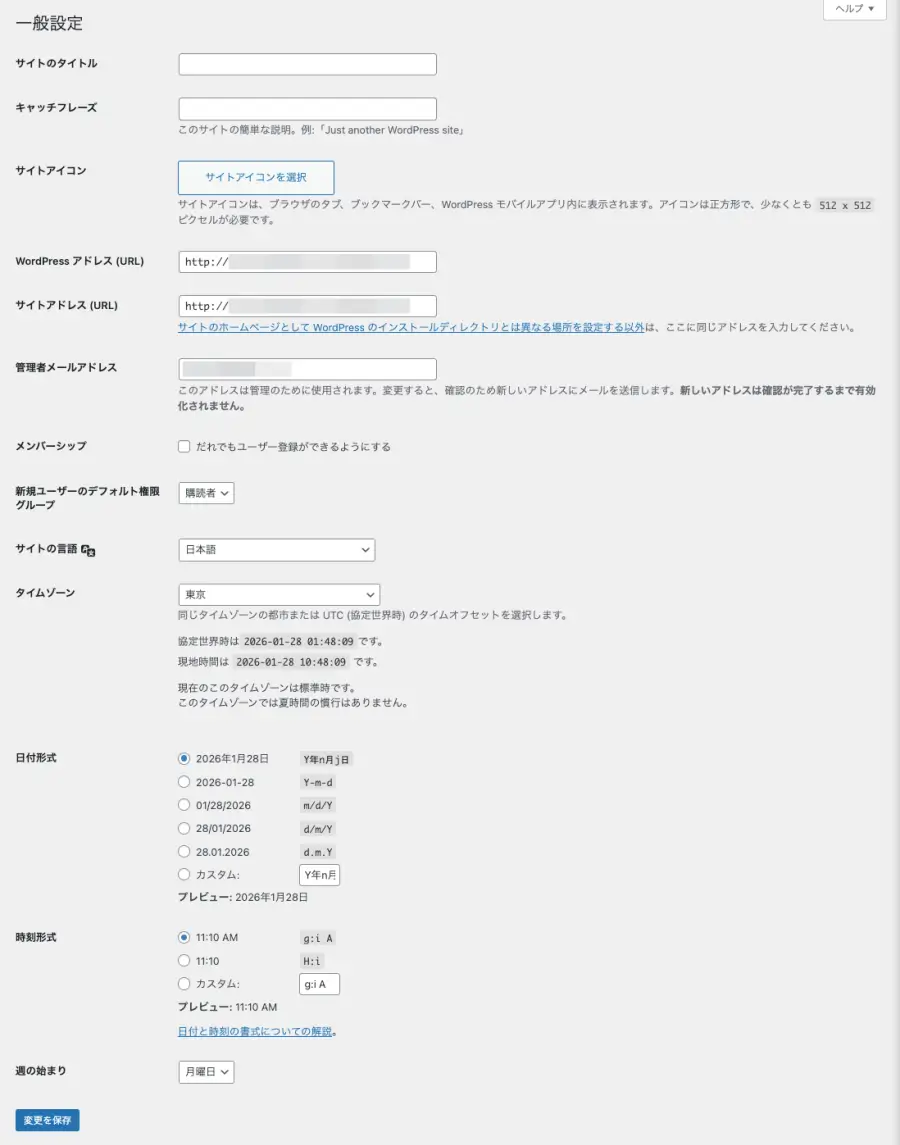Expand the ヘルプ help panel
Image resolution: width=900 pixels, height=1145 pixels.
[x=852, y=9]
